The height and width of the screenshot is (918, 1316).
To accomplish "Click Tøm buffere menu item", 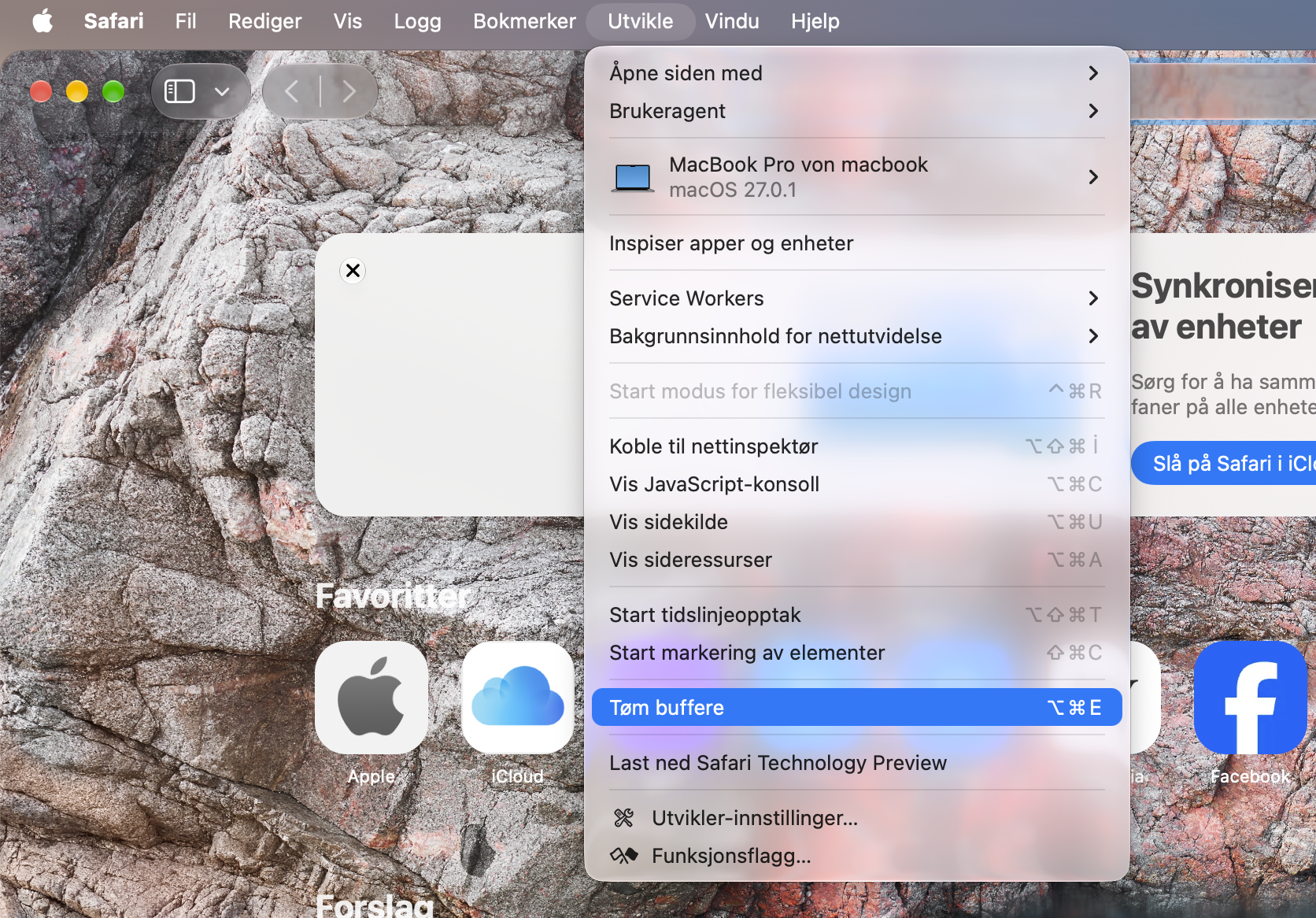I will tap(857, 708).
